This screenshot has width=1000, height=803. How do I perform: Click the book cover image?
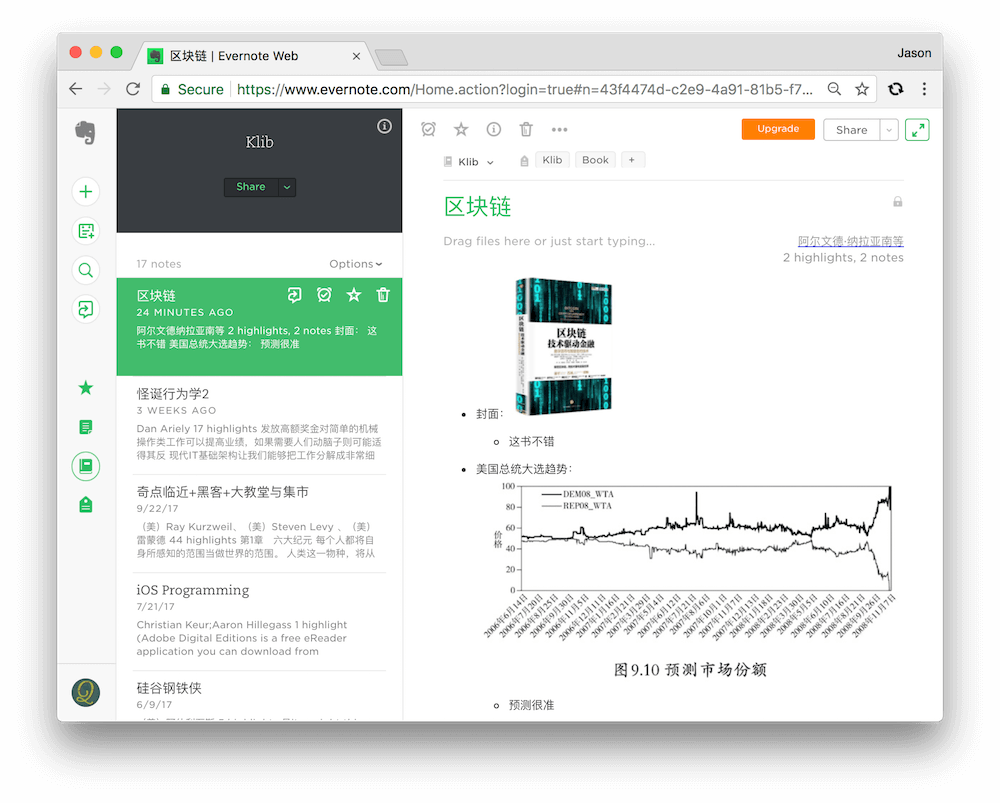tap(563, 346)
